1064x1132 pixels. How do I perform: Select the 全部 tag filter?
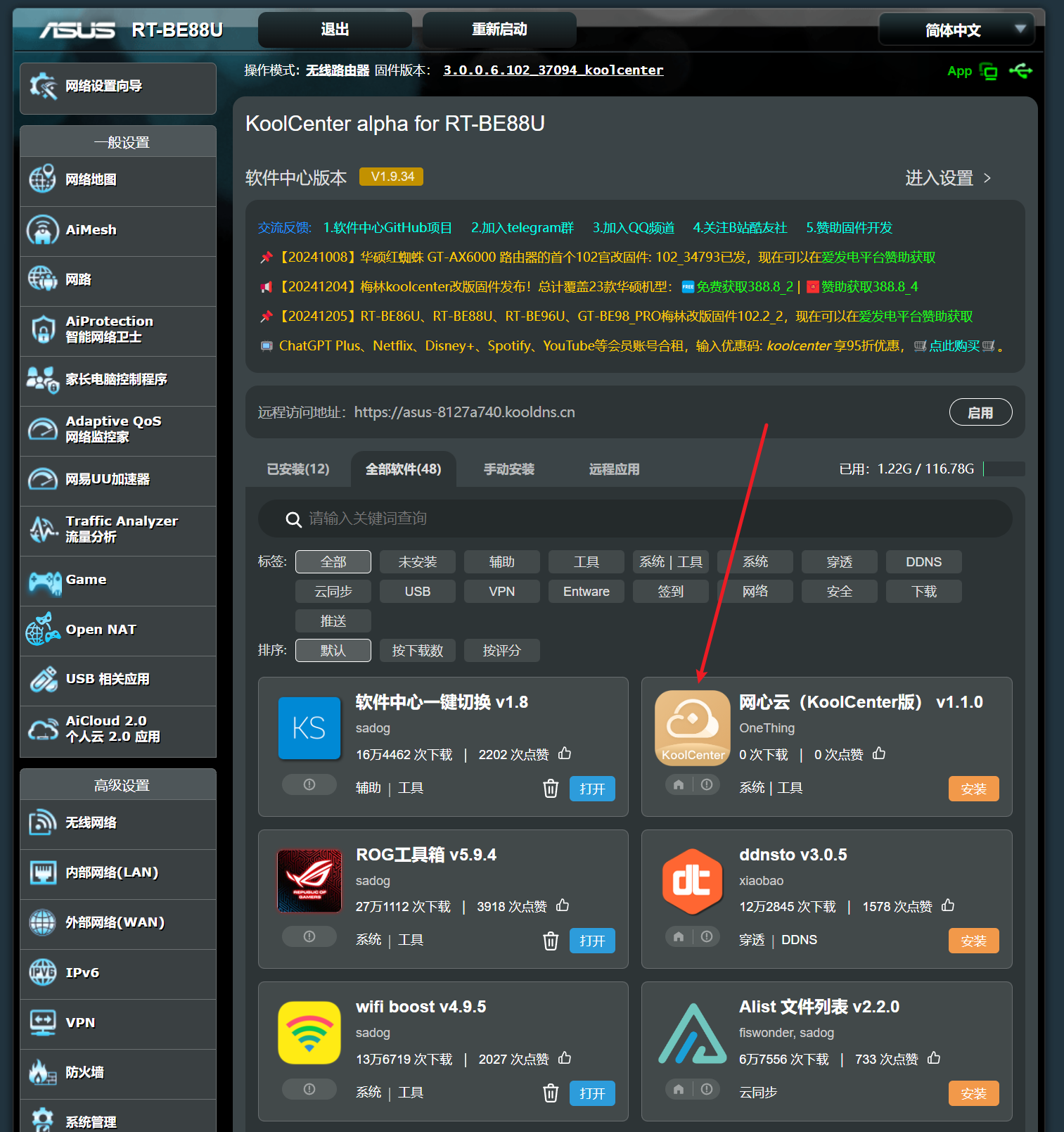point(333,562)
